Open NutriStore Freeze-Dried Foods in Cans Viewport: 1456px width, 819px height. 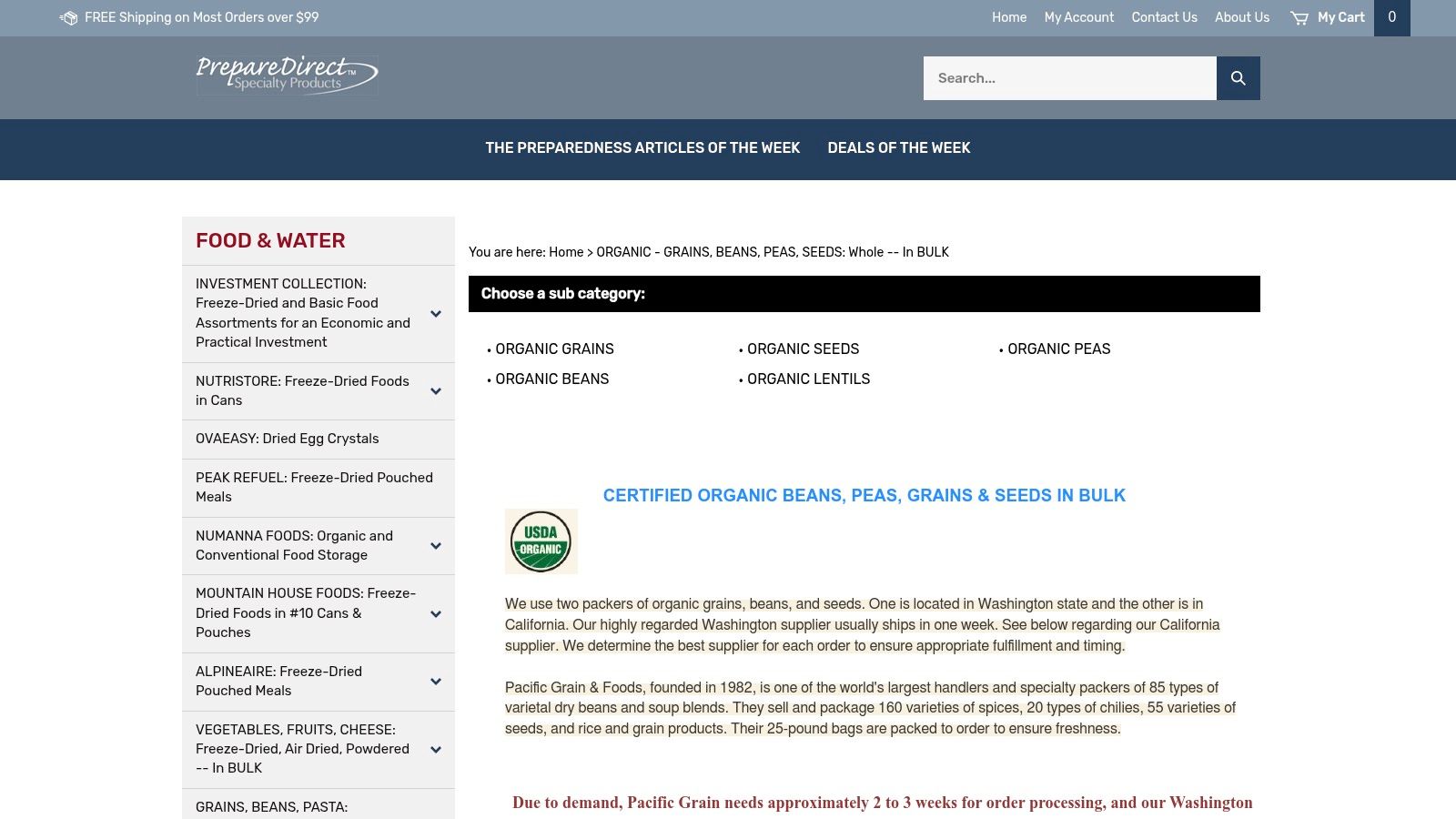pyautogui.click(x=302, y=391)
